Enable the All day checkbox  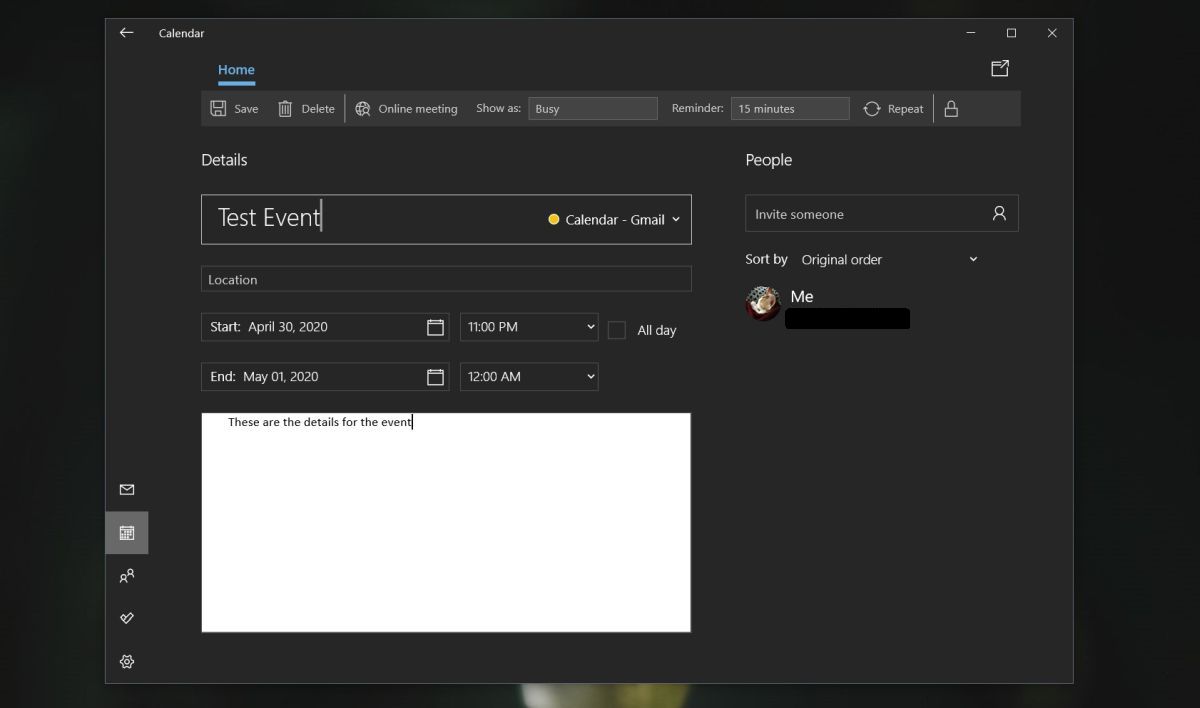pos(616,330)
